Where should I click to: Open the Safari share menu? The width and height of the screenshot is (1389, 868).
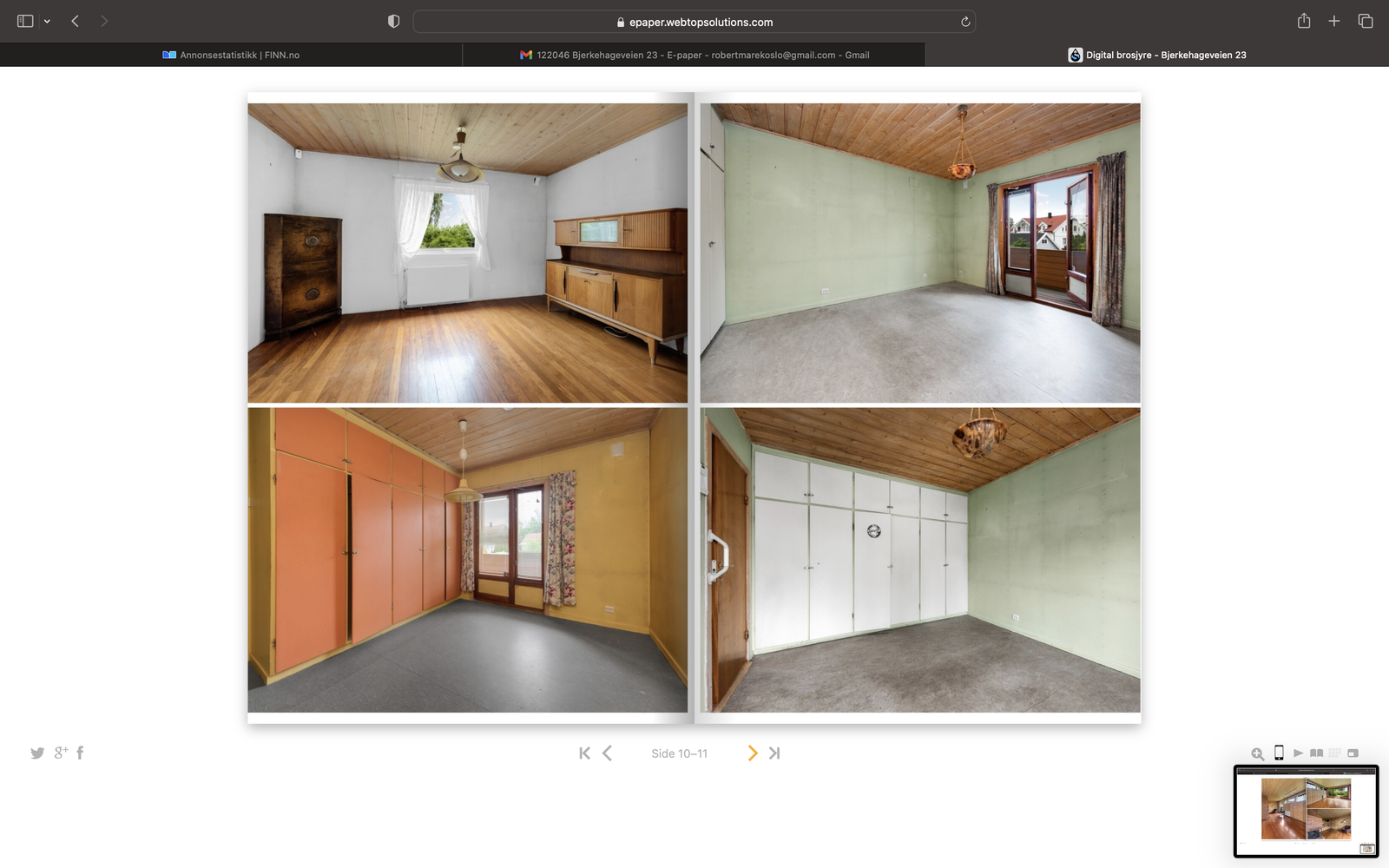1304,21
